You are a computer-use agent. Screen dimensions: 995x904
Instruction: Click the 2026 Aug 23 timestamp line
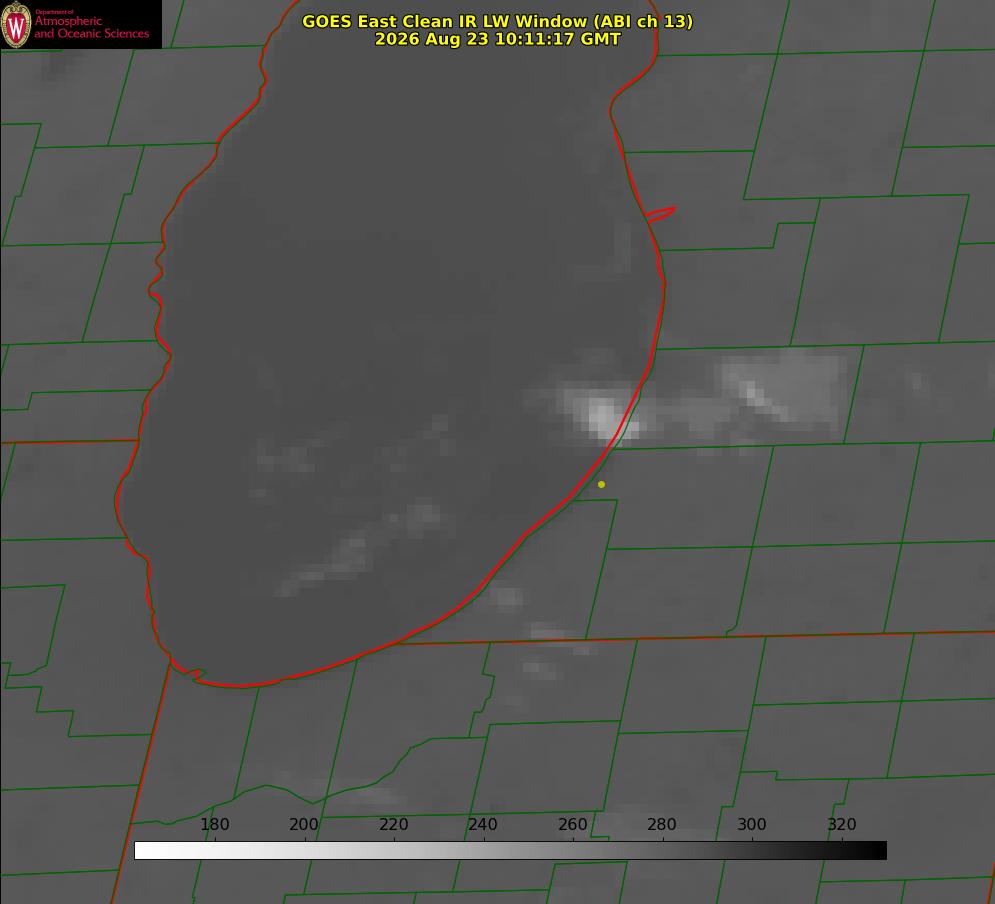point(498,39)
